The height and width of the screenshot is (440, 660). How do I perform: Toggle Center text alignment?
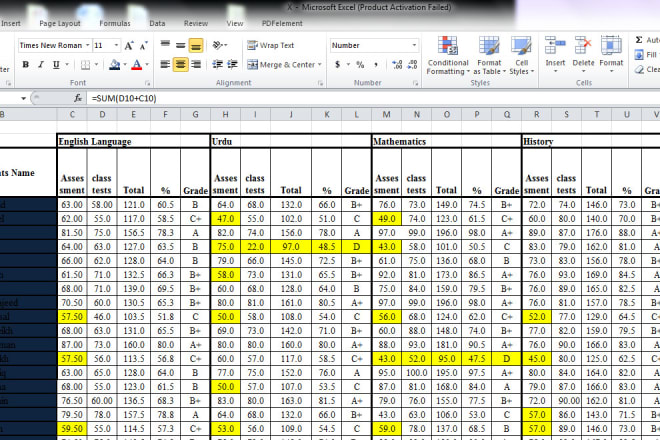click(180, 64)
